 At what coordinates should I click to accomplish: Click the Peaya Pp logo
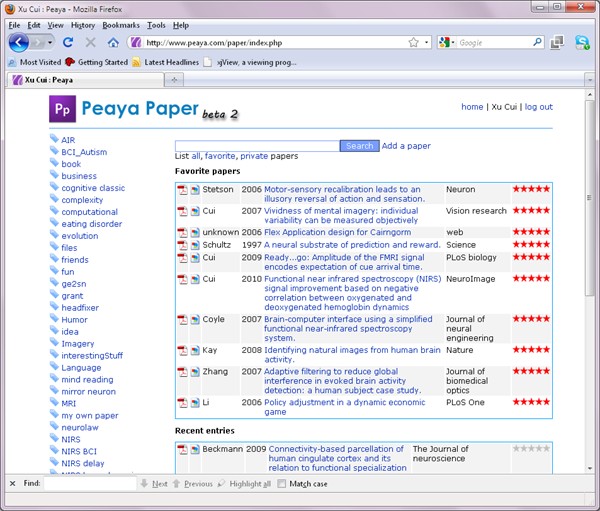tap(62, 109)
